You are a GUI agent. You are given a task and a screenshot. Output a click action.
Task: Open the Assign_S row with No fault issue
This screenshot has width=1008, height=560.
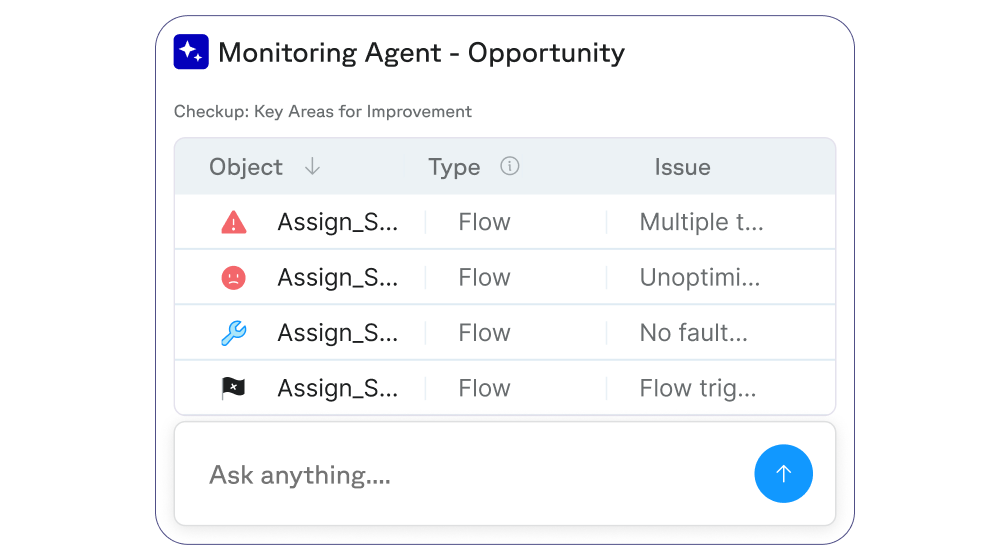coord(337,333)
